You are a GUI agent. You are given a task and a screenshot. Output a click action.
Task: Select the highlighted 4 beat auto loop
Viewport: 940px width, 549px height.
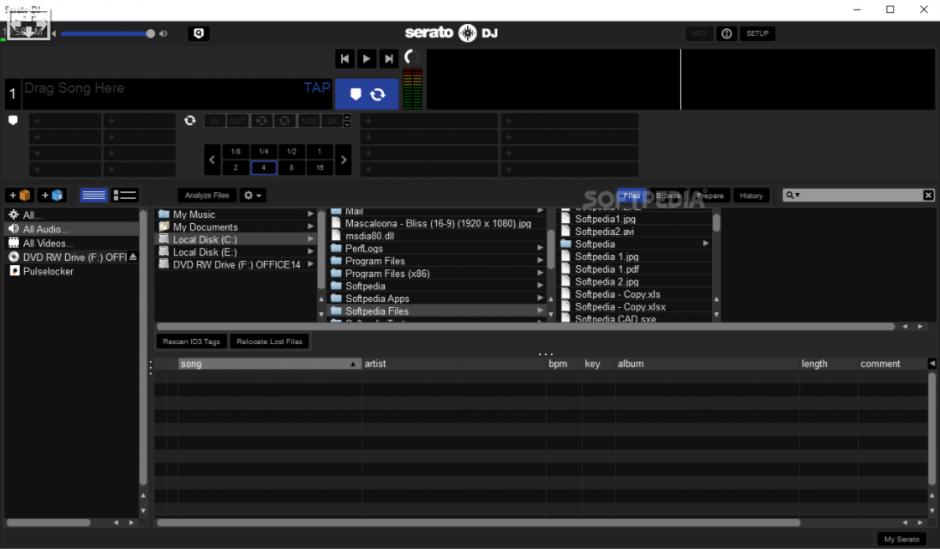click(263, 168)
